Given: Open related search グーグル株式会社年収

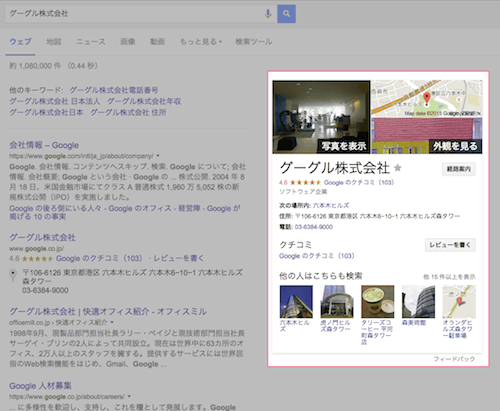Looking at the screenshot, I should (x=144, y=101).
